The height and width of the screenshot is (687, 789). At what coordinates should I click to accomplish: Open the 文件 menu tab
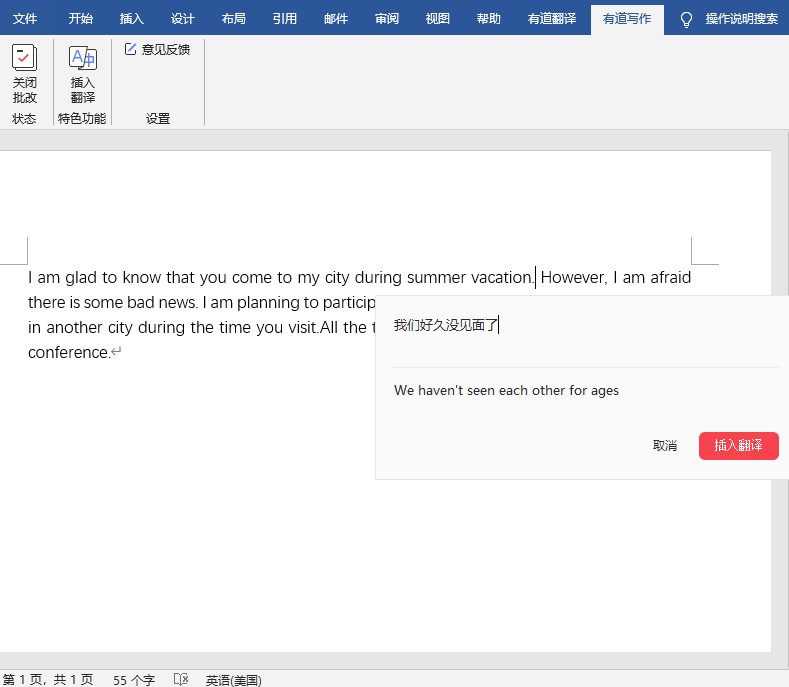pyautogui.click(x=25, y=19)
